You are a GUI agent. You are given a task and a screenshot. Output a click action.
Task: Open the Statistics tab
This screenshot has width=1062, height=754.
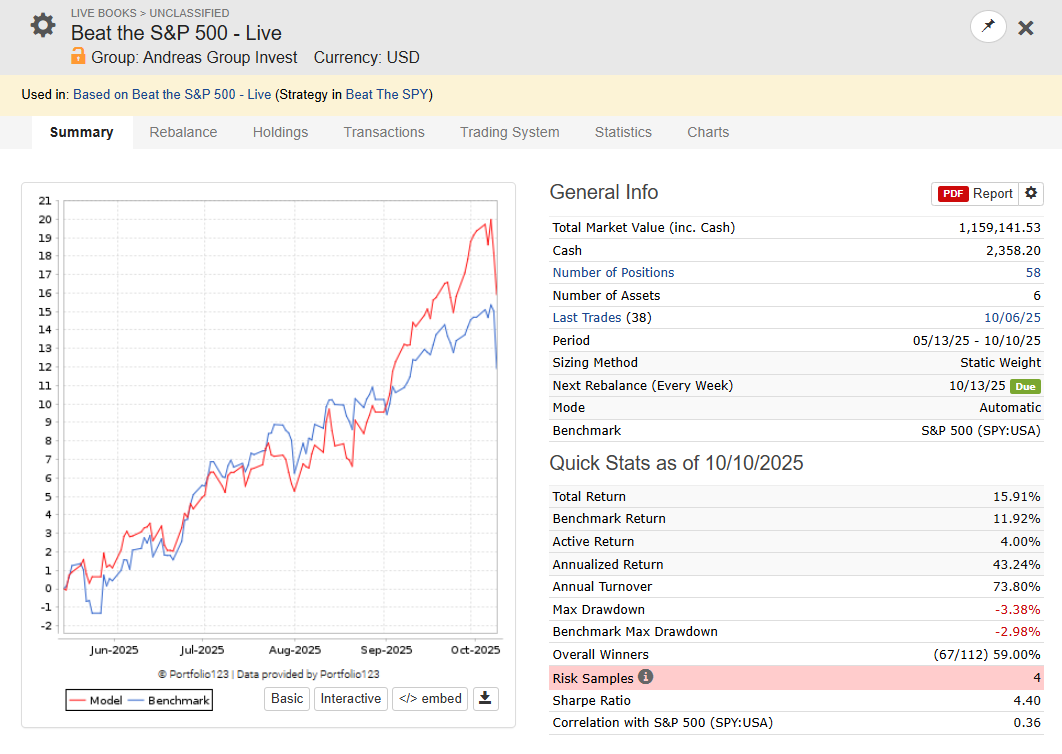pos(623,132)
